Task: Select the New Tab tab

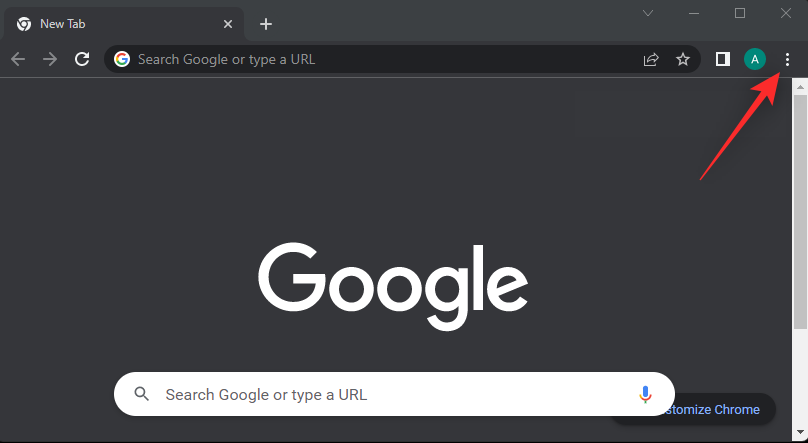Action: point(110,24)
